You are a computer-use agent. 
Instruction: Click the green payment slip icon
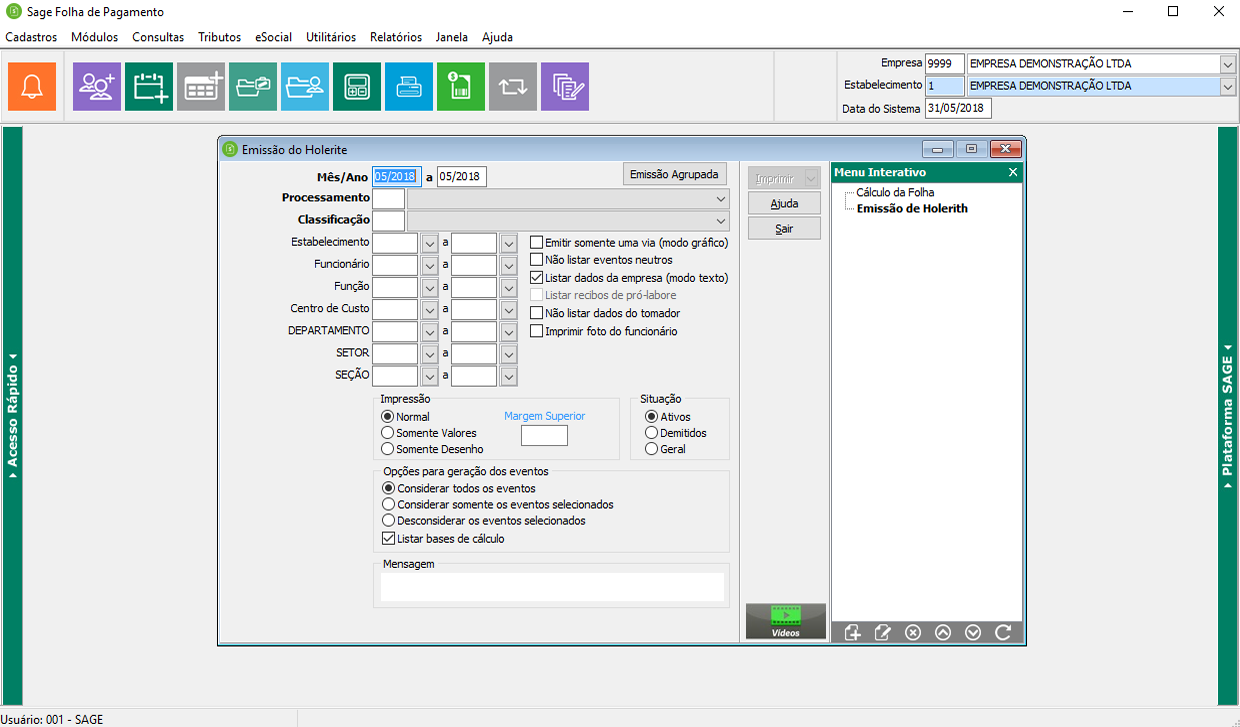461,87
